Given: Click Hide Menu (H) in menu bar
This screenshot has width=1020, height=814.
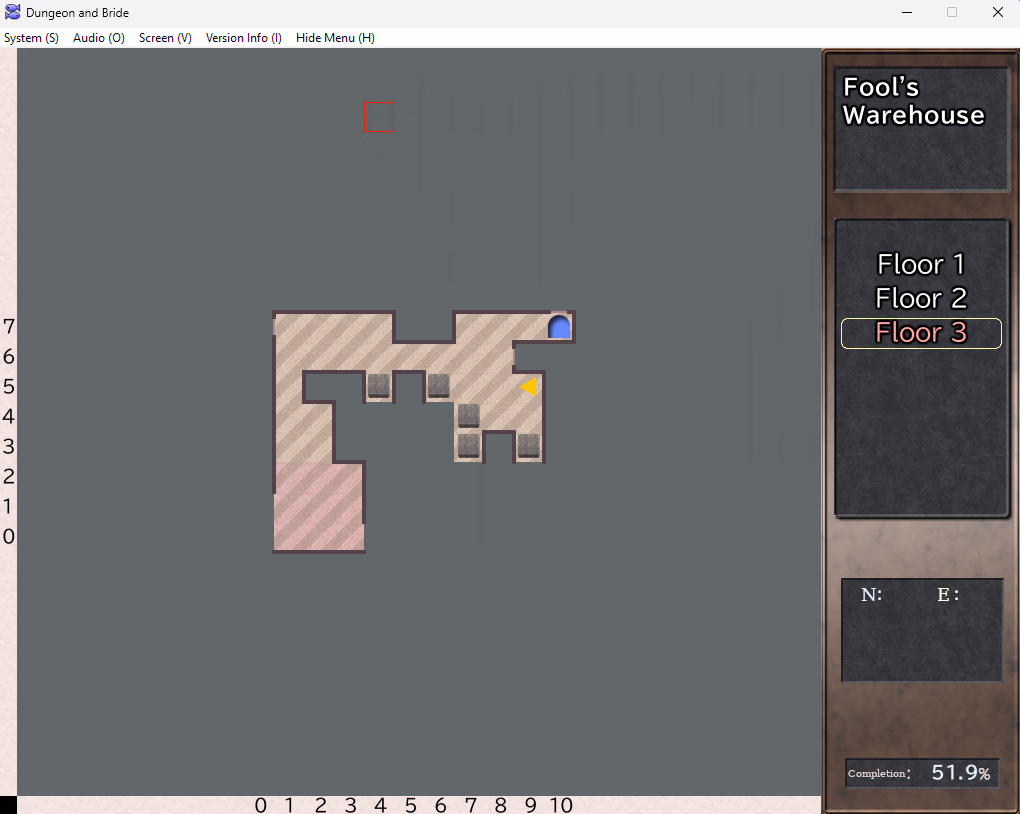Looking at the screenshot, I should pos(335,38).
